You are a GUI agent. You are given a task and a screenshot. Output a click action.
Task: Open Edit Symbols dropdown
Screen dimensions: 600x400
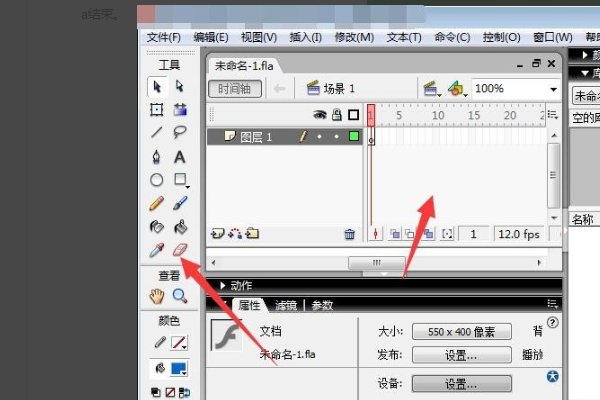457,89
